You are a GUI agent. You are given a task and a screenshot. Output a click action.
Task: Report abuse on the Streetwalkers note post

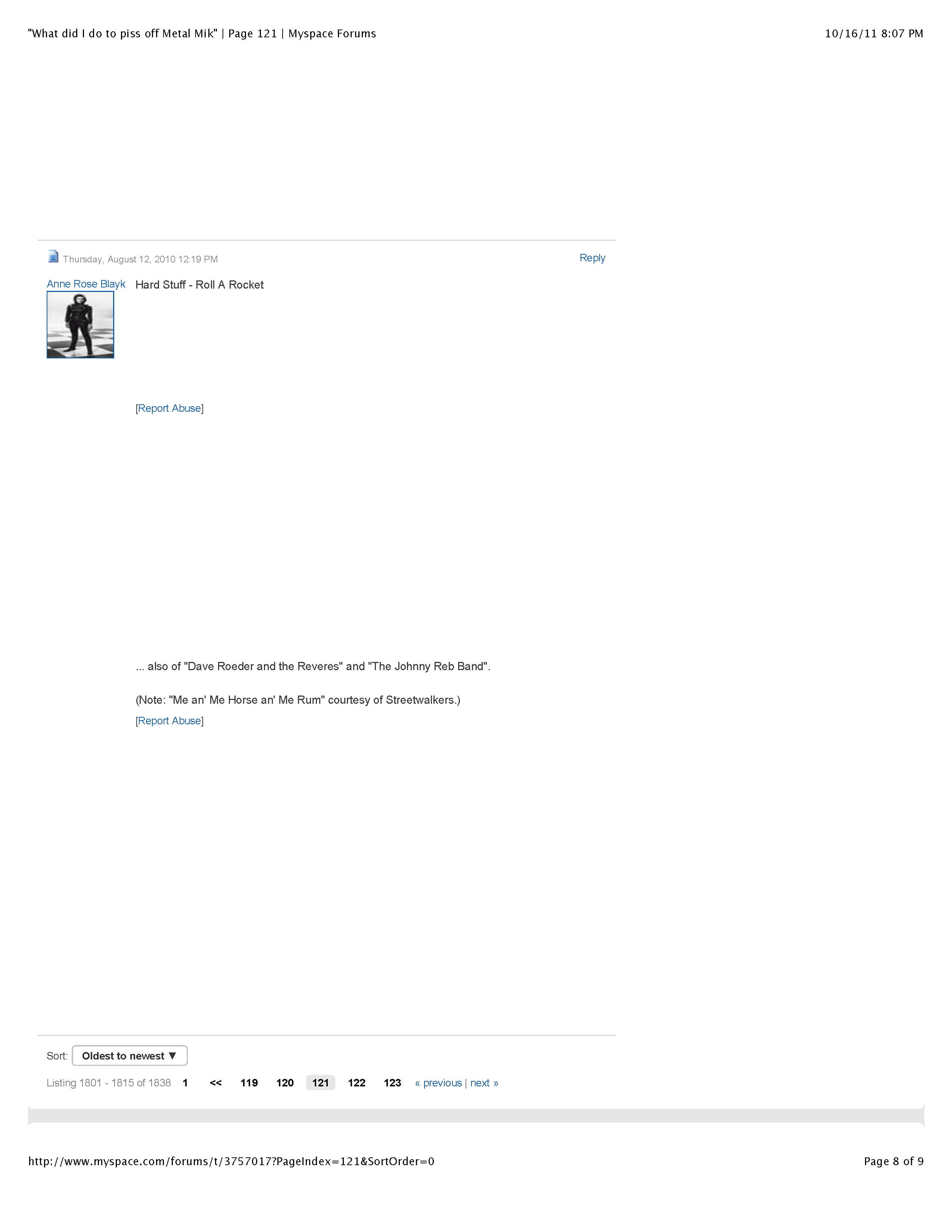pos(169,721)
